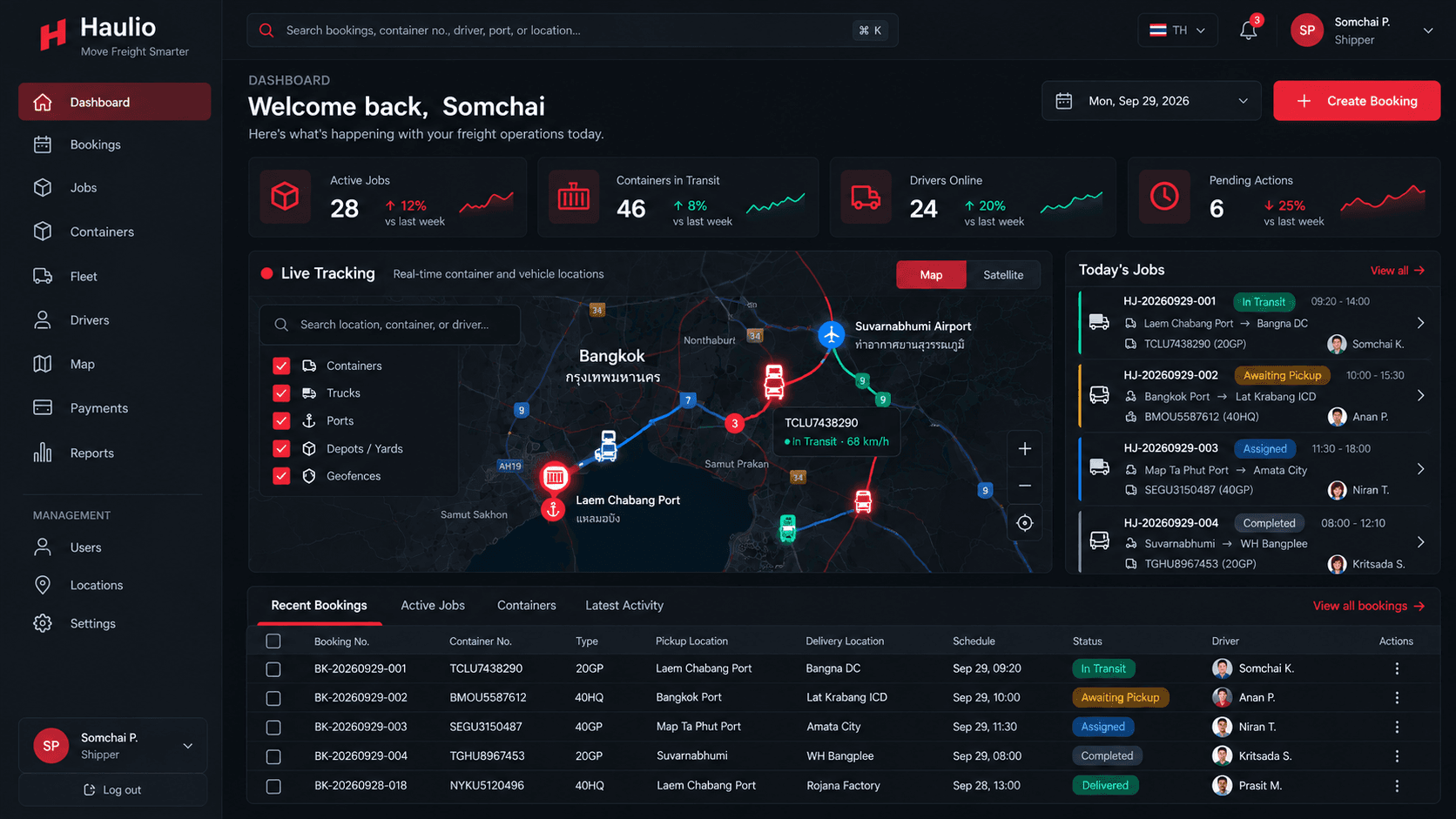Focus the global search bookings field
Screen dimensions: 1456x819
tap(572, 30)
